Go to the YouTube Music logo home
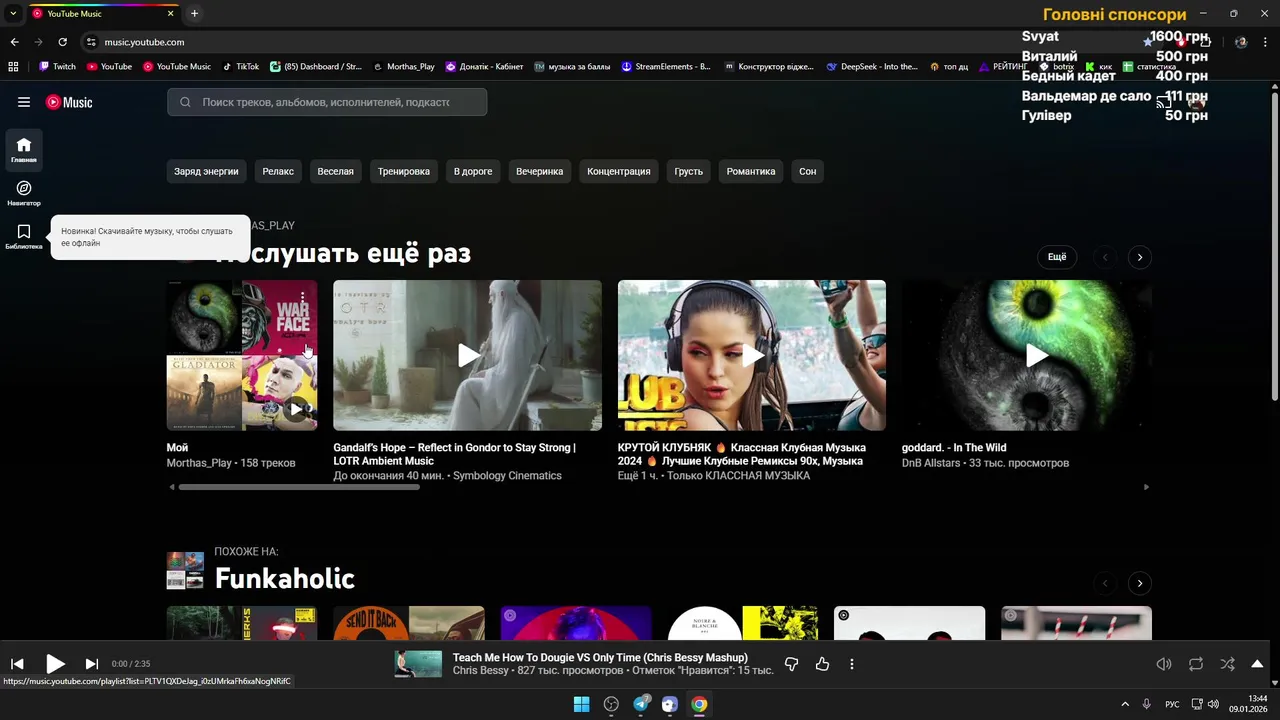 click(x=69, y=102)
